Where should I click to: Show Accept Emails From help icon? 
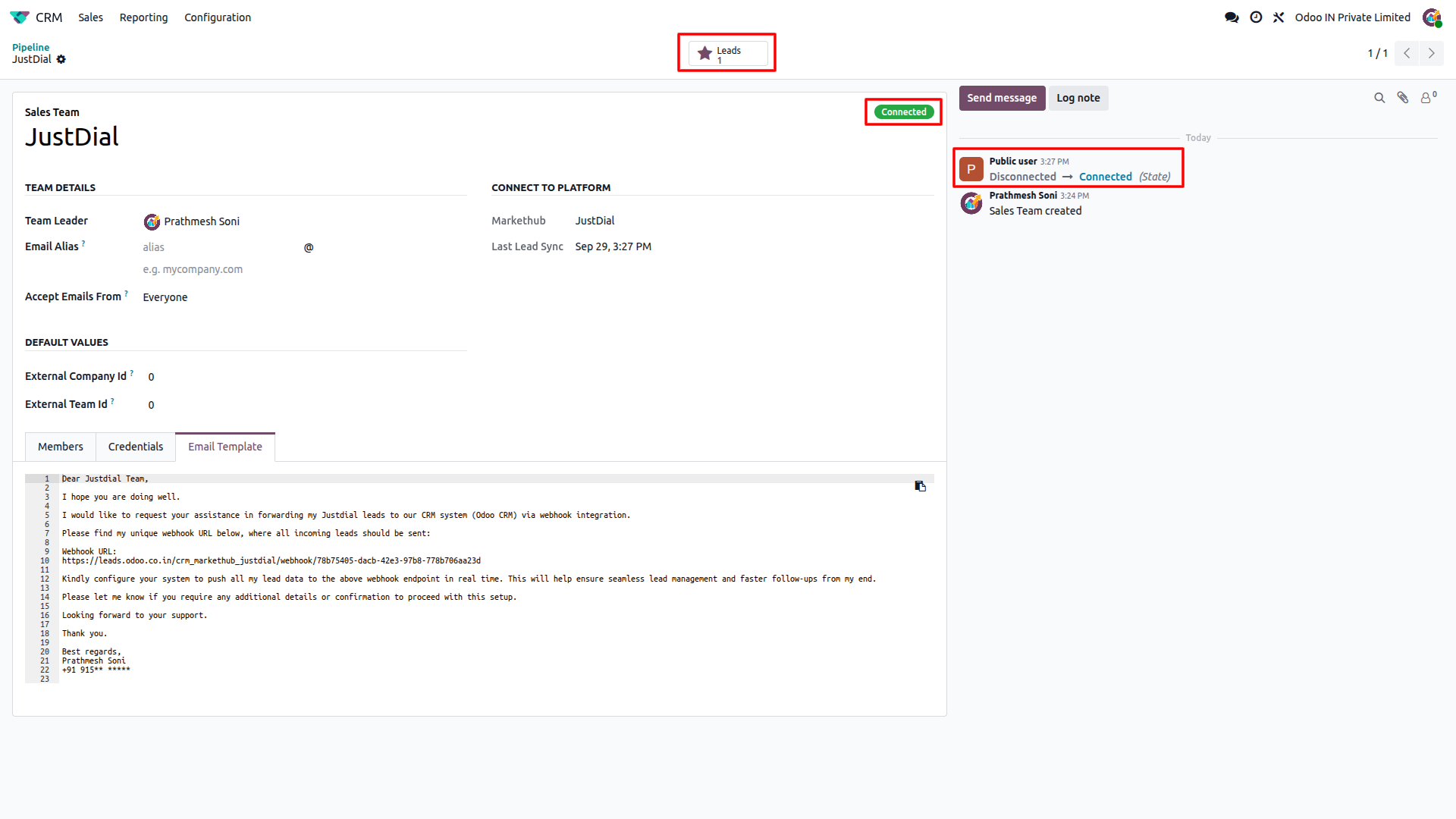[x=126, y=293]
